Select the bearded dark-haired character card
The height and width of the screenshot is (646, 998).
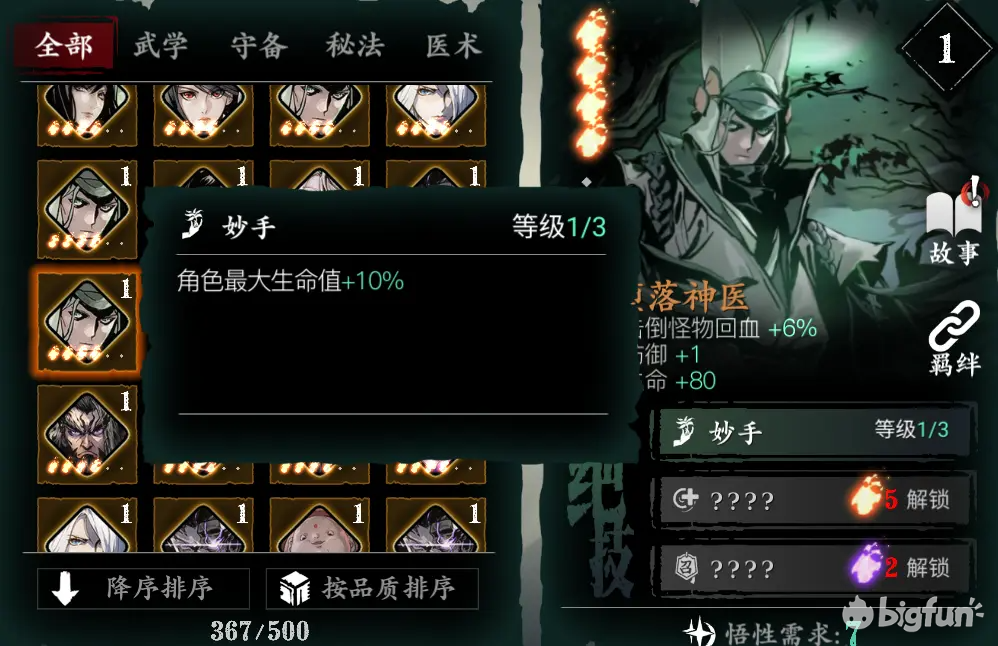point(87,434)
